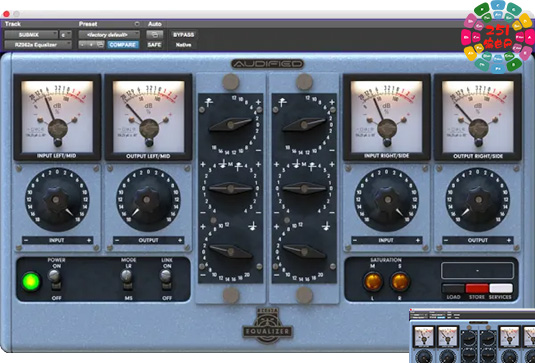Image resolution: width=535 pixels, height=363 pixels.
Task: Open the plugin automation enable icon
Action: click(x=155, y=34)
